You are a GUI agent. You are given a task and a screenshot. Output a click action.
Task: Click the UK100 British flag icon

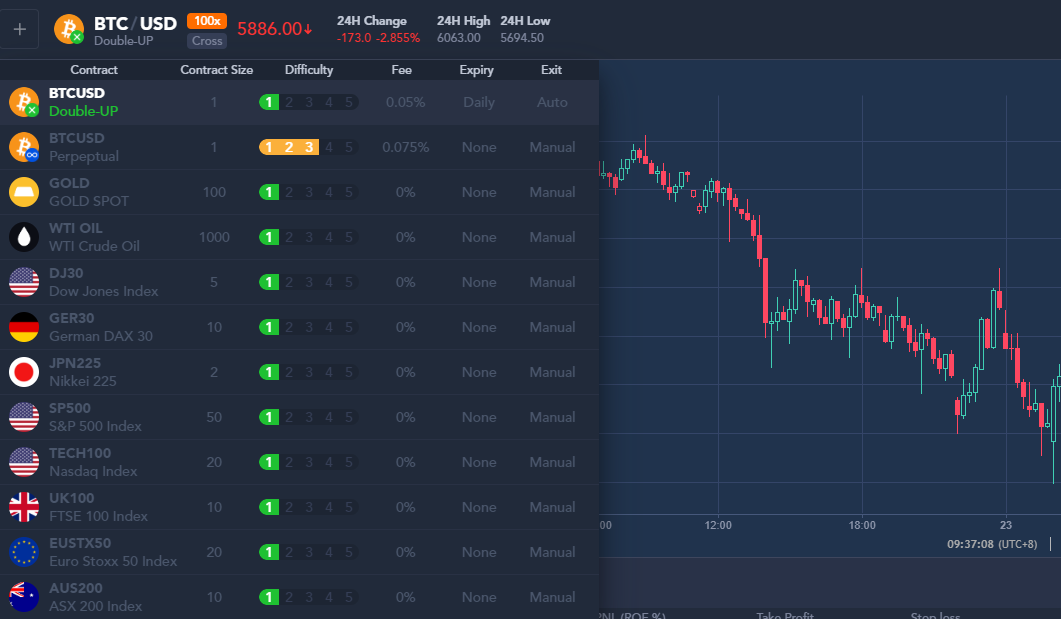point(24,507)
